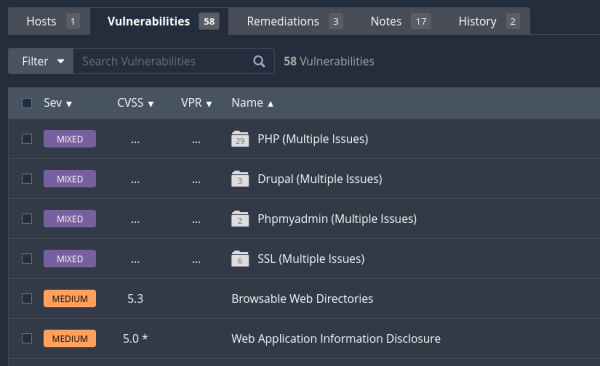Screen dimensions: 600x366
Task: Check the Web Application Information Disclosure checkbox
Action: point(27,338)
